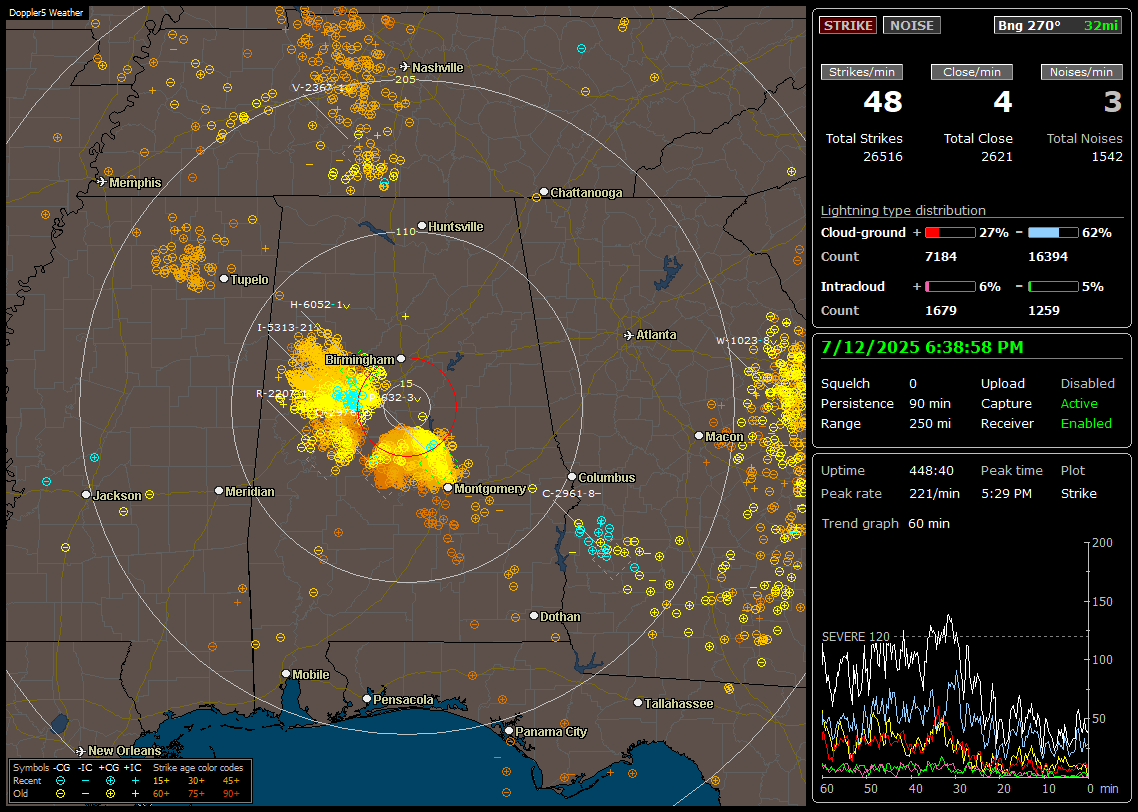Select the Macon city marker dot
Image resolution: width=1138 pixels, height=812 pixels.
coord(699,435)
